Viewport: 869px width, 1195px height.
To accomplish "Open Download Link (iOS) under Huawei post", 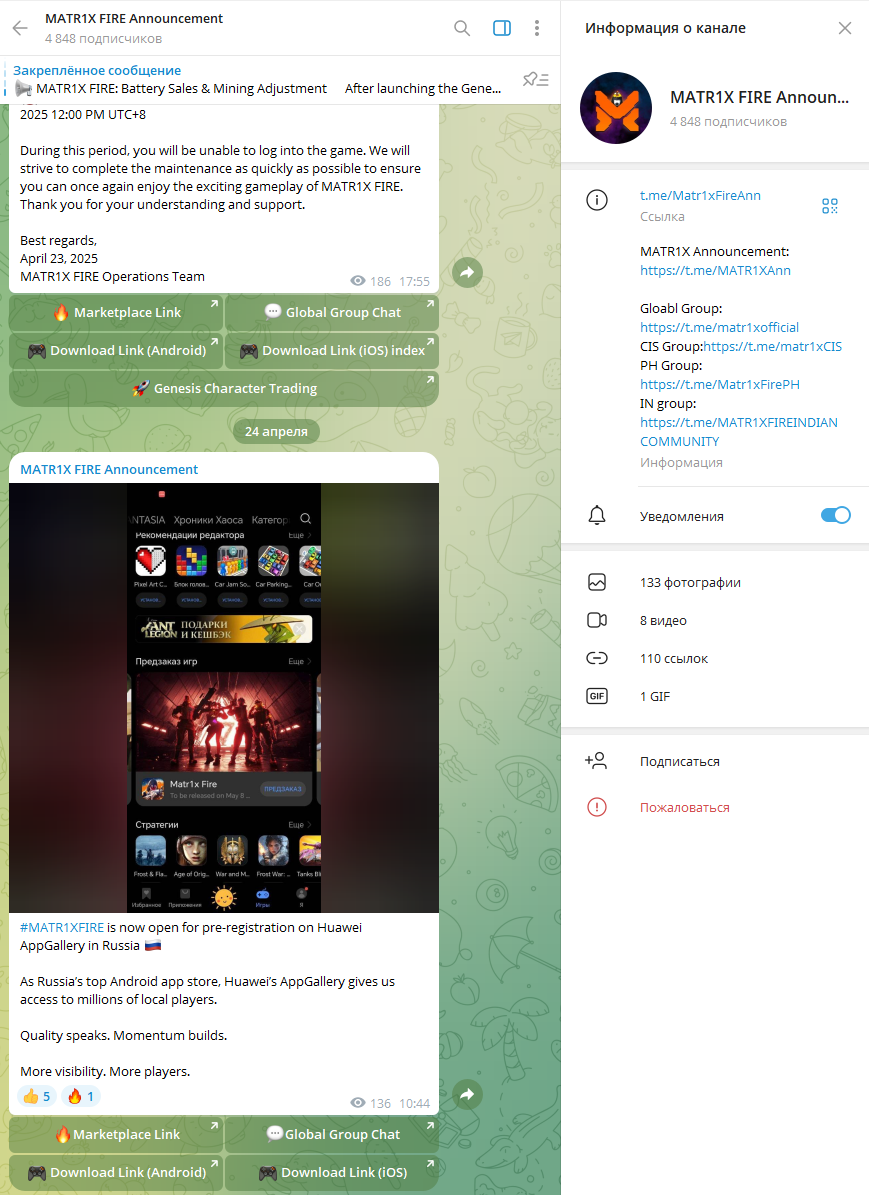I will (x=332, y=1173).
